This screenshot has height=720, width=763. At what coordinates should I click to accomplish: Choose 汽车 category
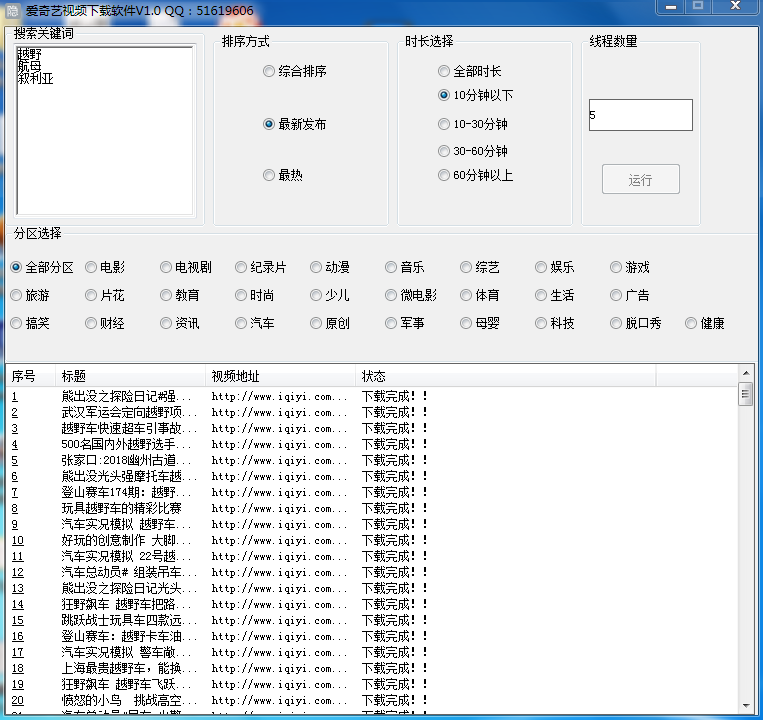(x=255, y=323)
